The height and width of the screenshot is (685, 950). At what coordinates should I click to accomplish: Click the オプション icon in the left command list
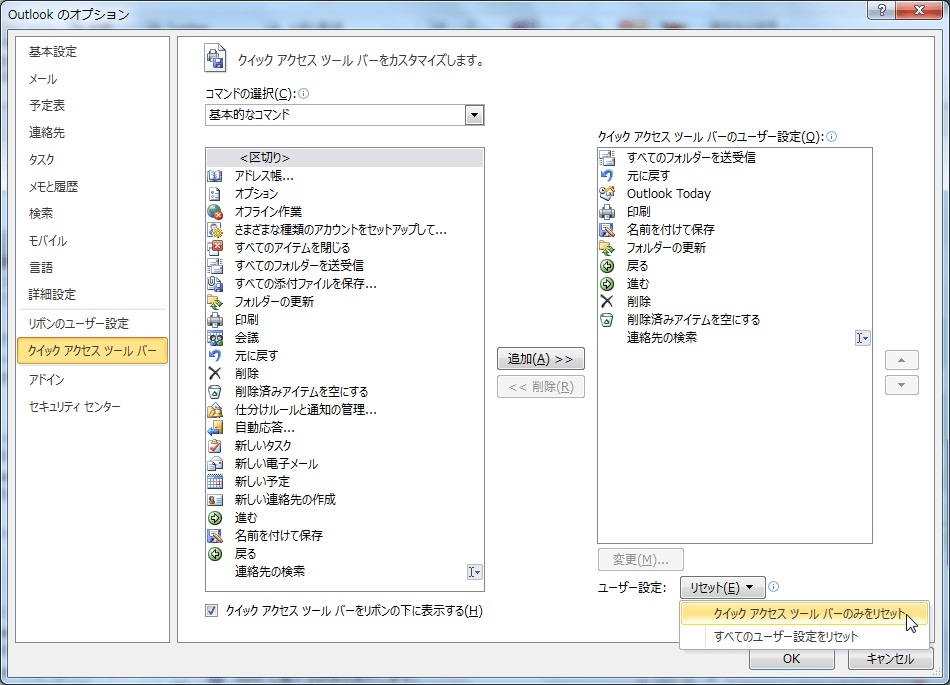click(215, 194)
